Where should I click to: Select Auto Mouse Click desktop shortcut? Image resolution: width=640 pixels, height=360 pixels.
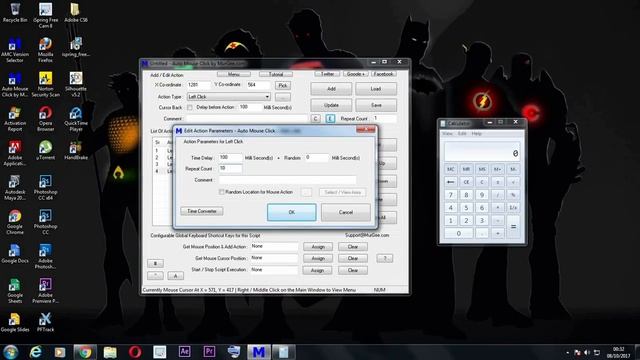point(15,84)
